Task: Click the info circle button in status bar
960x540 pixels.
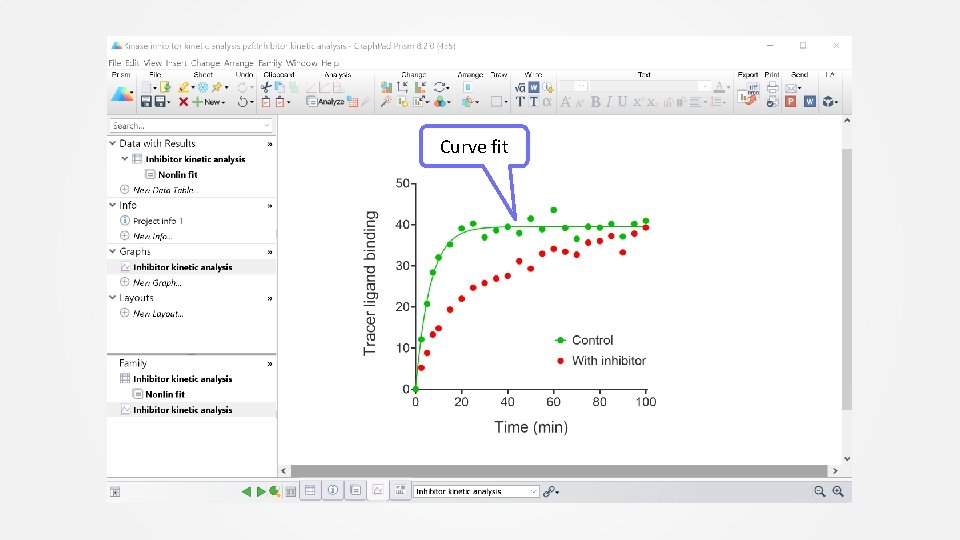Action: click(333, 490)
